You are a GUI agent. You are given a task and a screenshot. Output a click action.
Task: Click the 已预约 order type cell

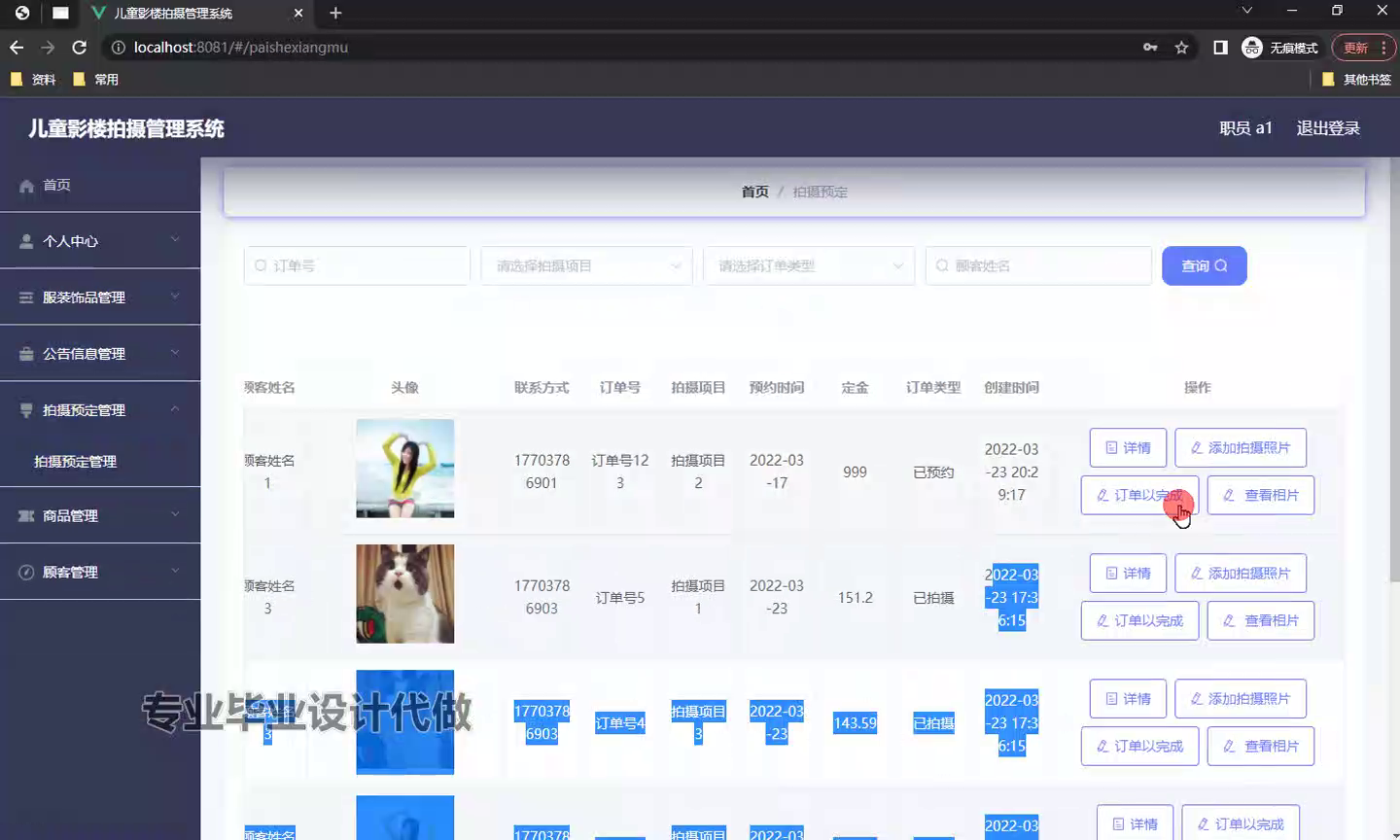[933, 472]
